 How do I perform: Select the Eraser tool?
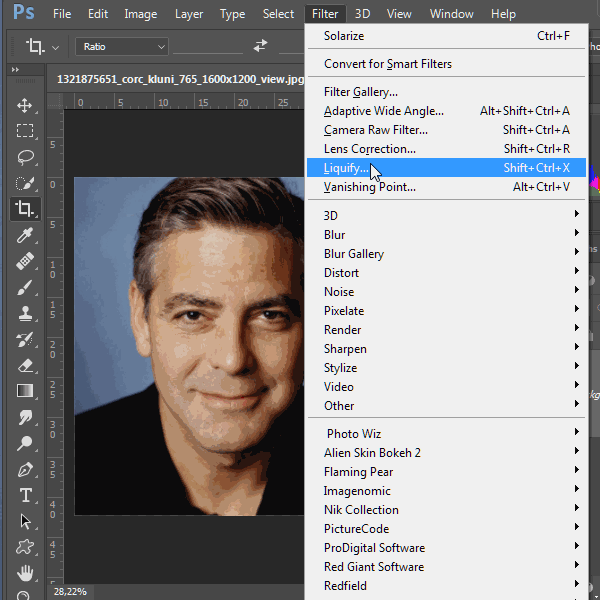click(x=25, y=365)
